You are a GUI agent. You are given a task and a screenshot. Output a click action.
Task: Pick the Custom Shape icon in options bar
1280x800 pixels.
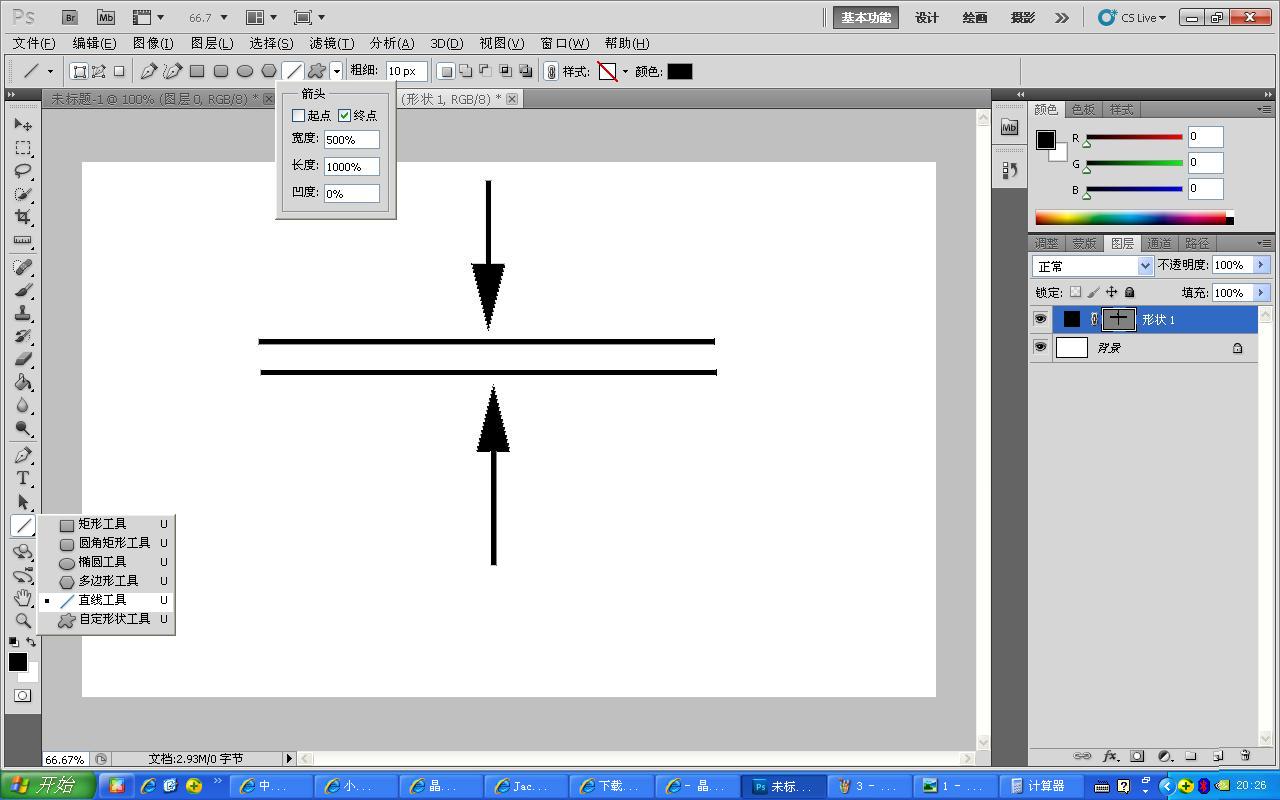pyautogui.click(x=317, y=71)
